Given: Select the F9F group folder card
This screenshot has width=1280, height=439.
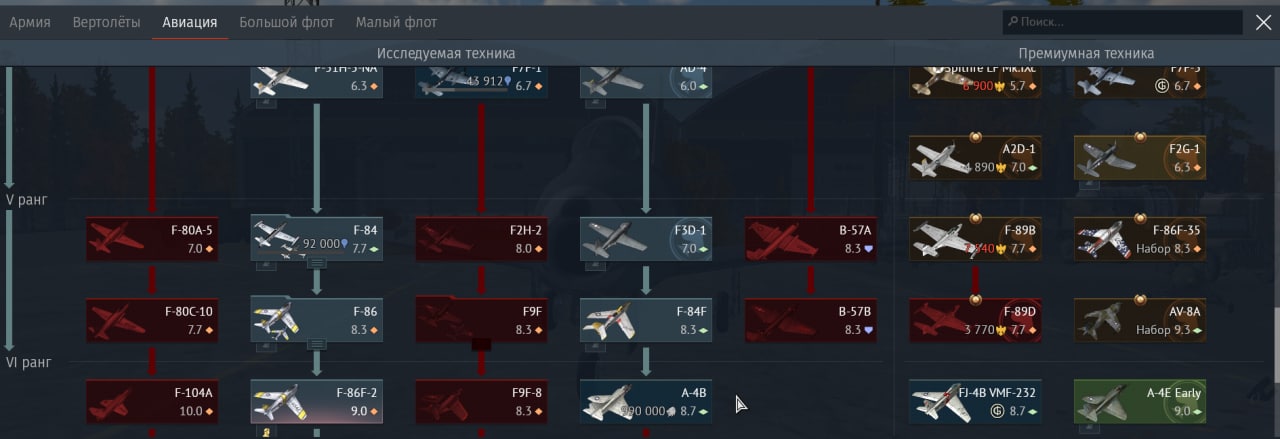Looking at the screenshot, I should (481, 320).
